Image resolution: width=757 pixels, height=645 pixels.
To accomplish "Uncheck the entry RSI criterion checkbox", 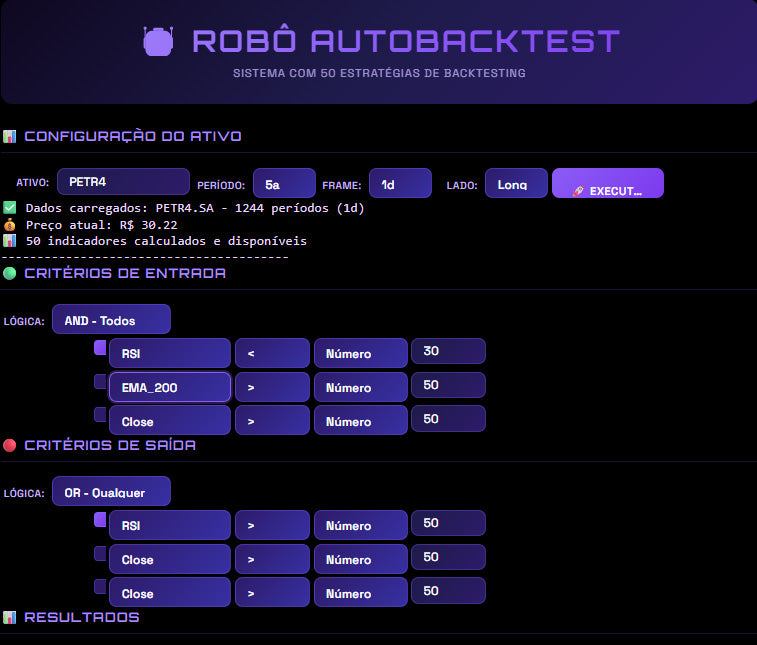I will point(100,348).
